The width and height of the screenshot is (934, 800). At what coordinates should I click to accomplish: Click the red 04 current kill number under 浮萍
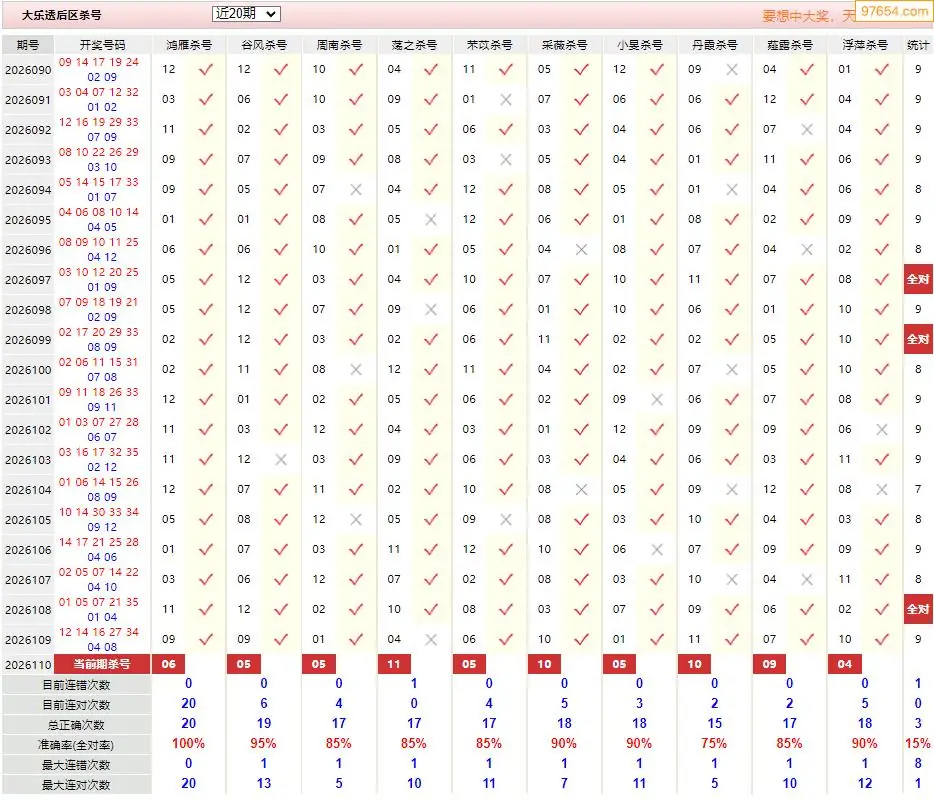(x=845, y=664)
